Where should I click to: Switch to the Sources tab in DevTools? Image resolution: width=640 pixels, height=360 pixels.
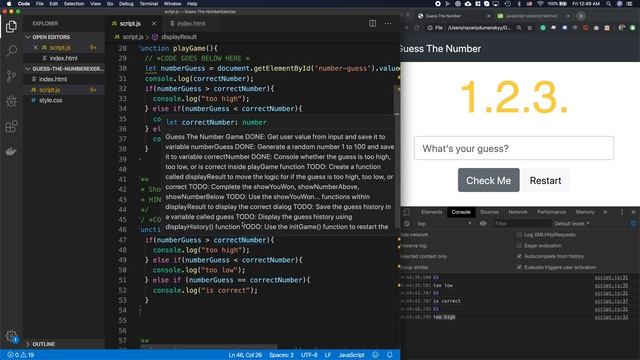point(489,212)
